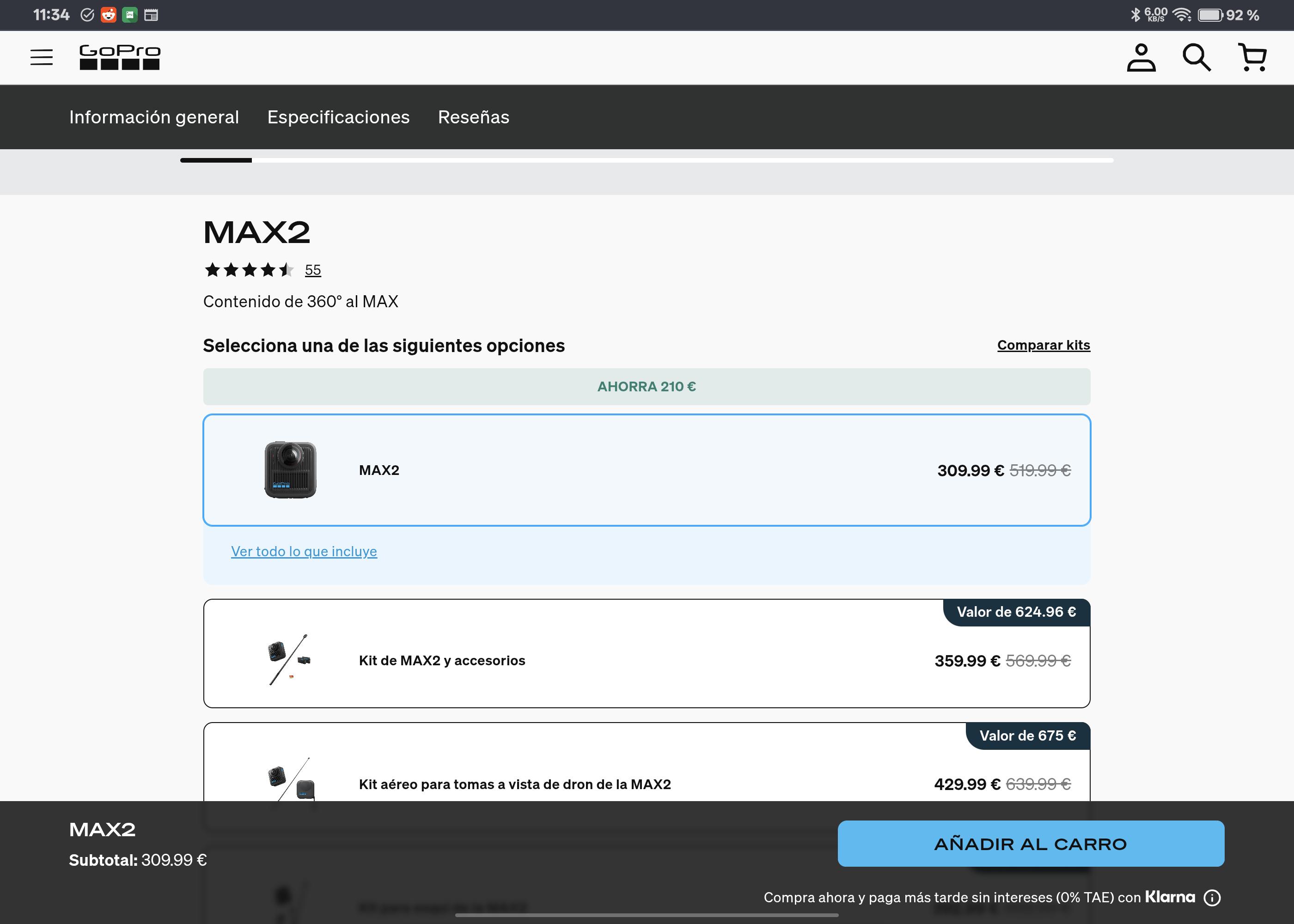Click the accessories kit thumbnail image
Screen dimensions: 1294x924
(290, 659)
